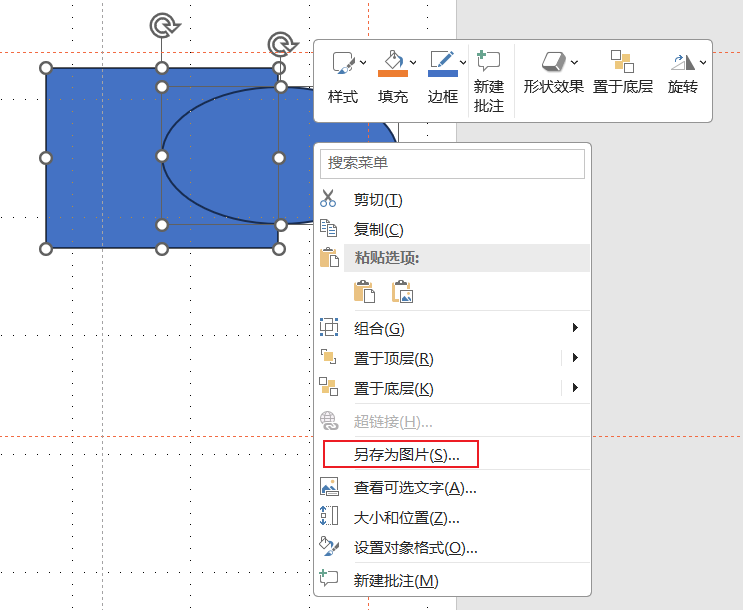This screenshot has width=743, height=610.
Task: Click the paste as picture icon
Action: tap(402, 291)
